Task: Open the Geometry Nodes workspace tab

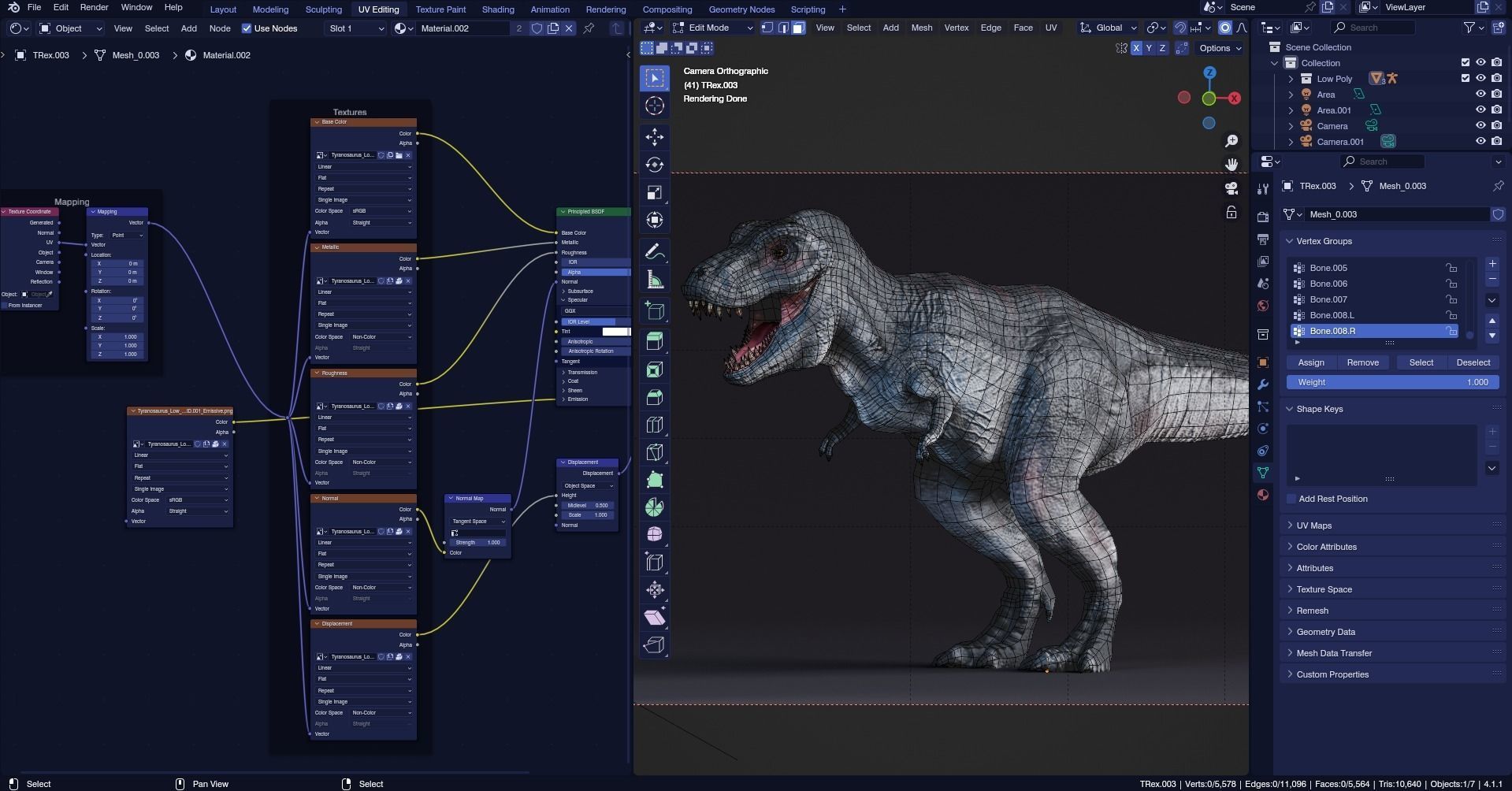Action: [x=741, y=9]
